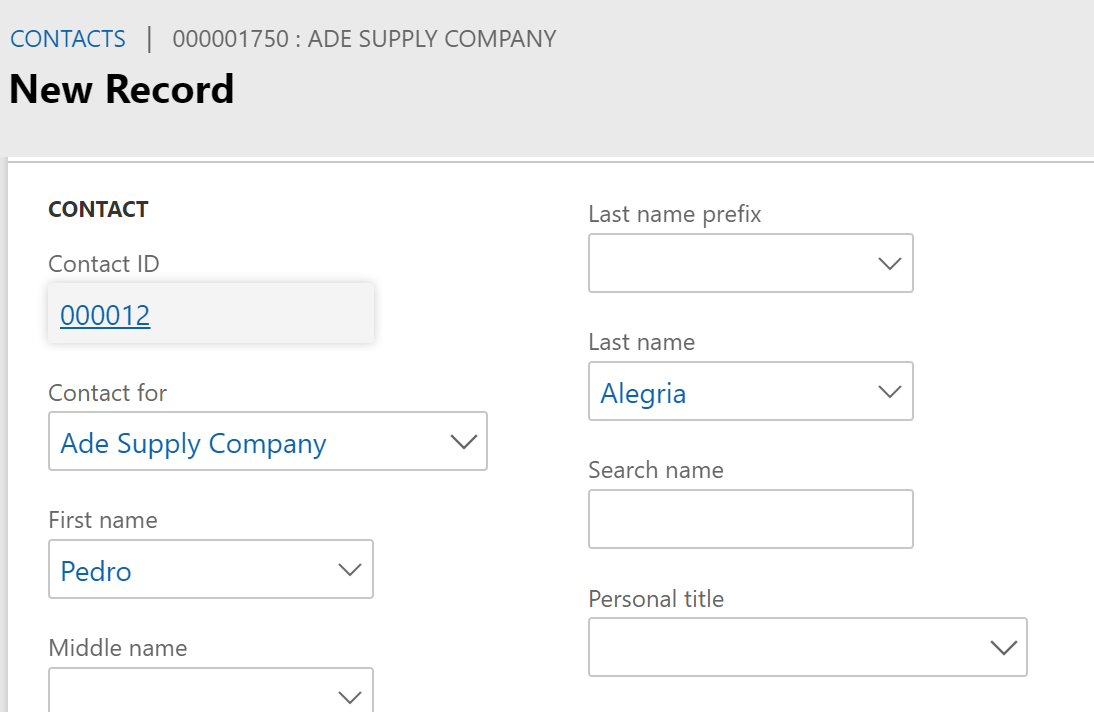Click the 'New Record' page title
The width and height of the screenshot is (1094, 712).
(x=121, y=90)
